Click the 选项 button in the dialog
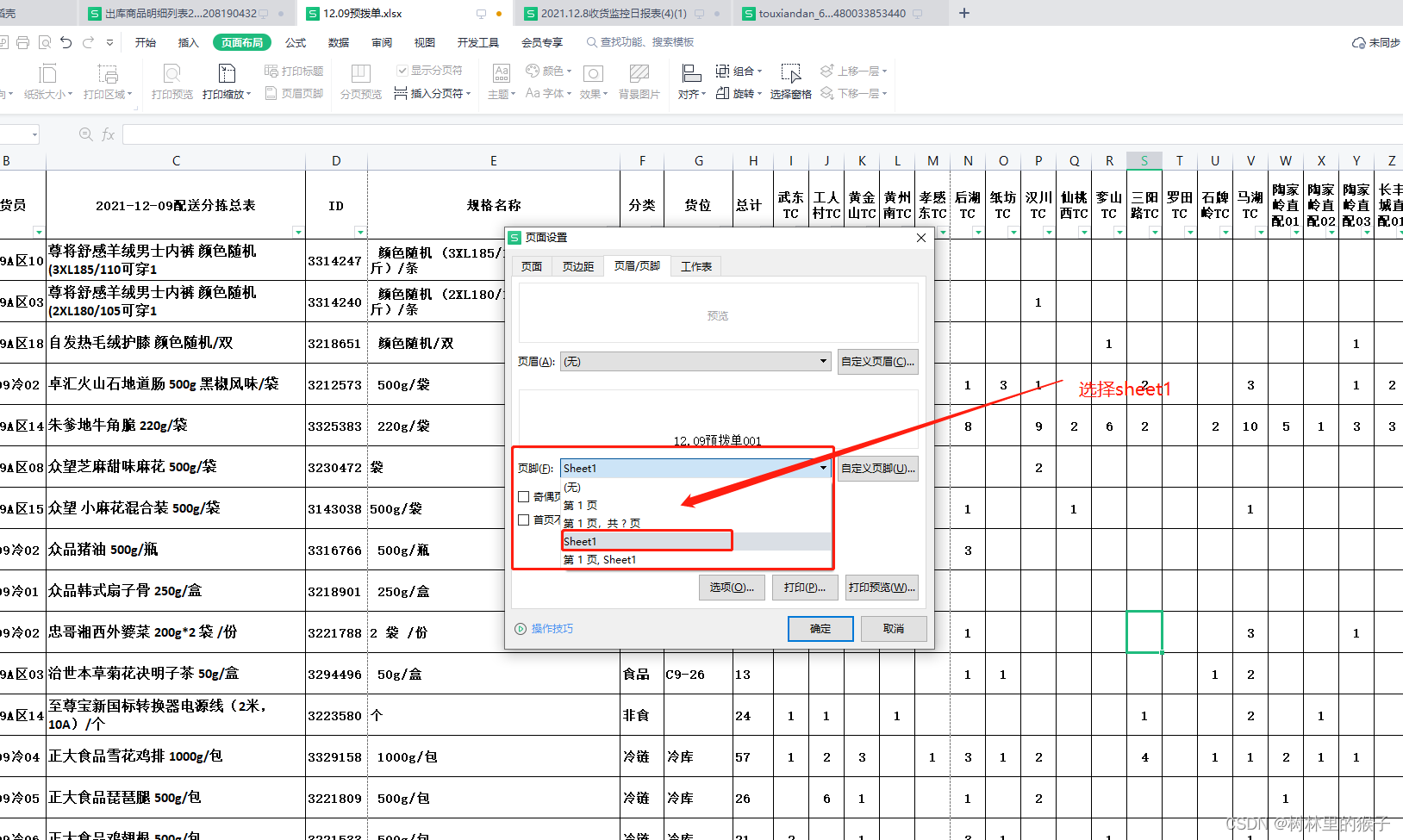Viewport: 1403px width, 840px height. [732, 587]
